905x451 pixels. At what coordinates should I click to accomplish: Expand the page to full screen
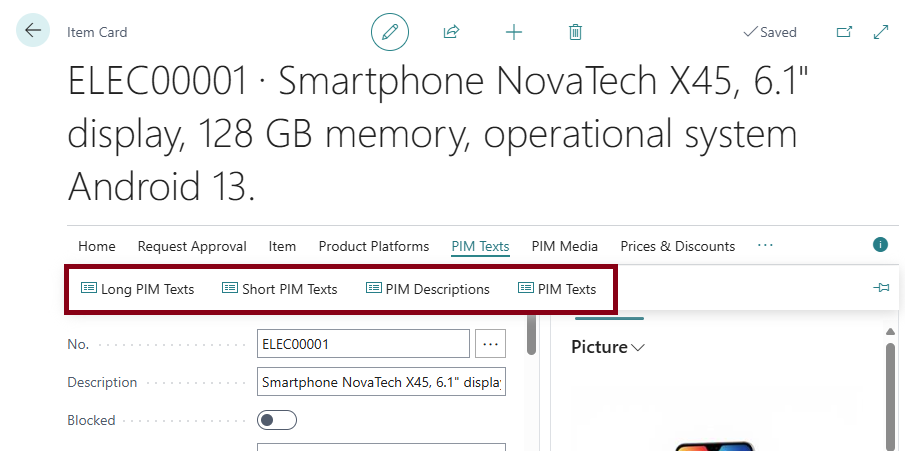881,32
